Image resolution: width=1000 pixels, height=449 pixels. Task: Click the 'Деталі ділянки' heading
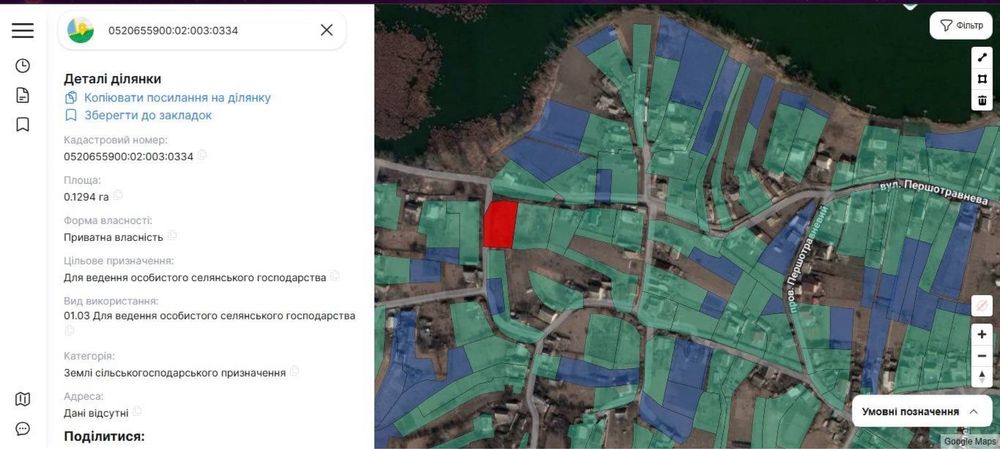pyautogui.click(x=112, y=79)
